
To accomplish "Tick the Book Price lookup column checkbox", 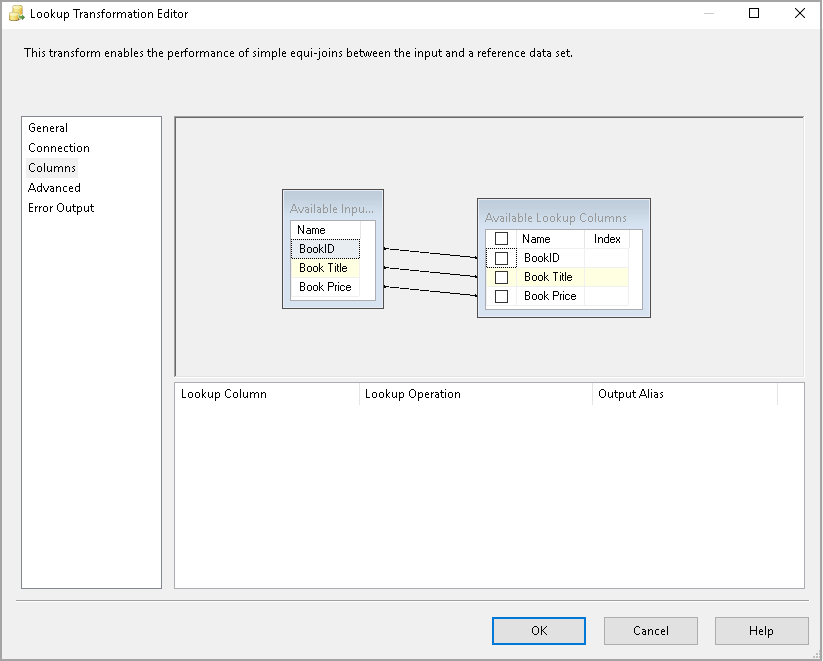I will [x=502, y=296].
